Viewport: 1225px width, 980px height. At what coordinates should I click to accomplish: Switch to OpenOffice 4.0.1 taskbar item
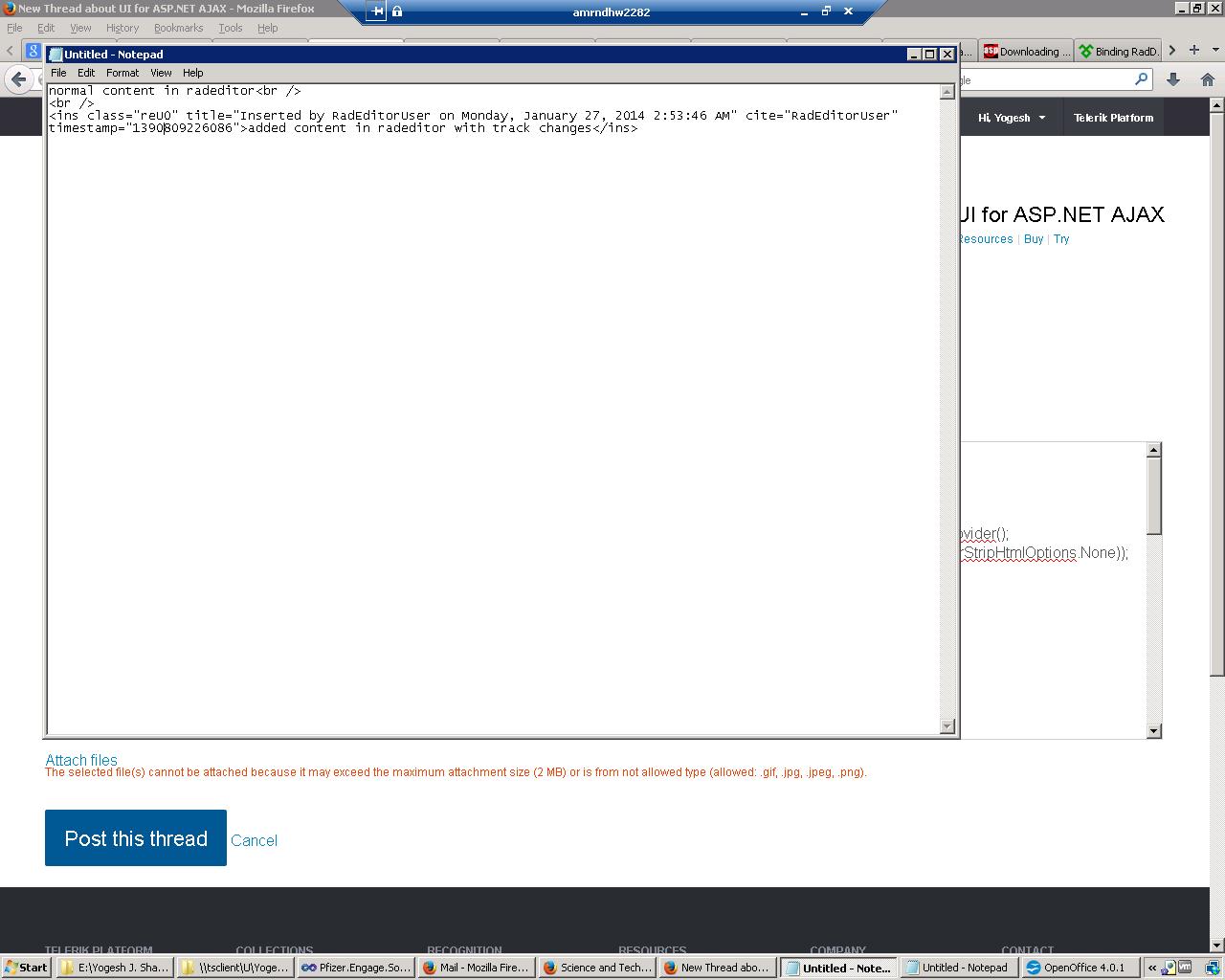[1080, 968]
